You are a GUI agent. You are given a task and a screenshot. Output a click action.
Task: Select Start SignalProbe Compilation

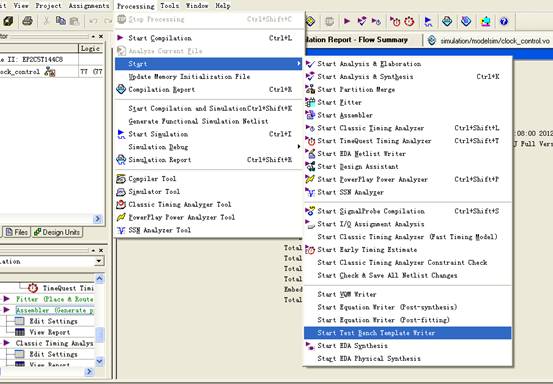[408, 211]
